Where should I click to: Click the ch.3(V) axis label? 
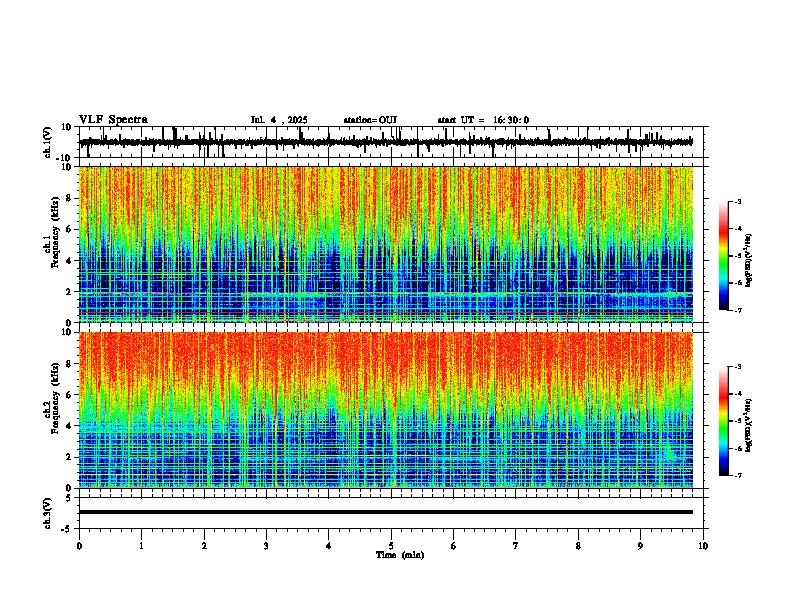(x=48, y=513)
